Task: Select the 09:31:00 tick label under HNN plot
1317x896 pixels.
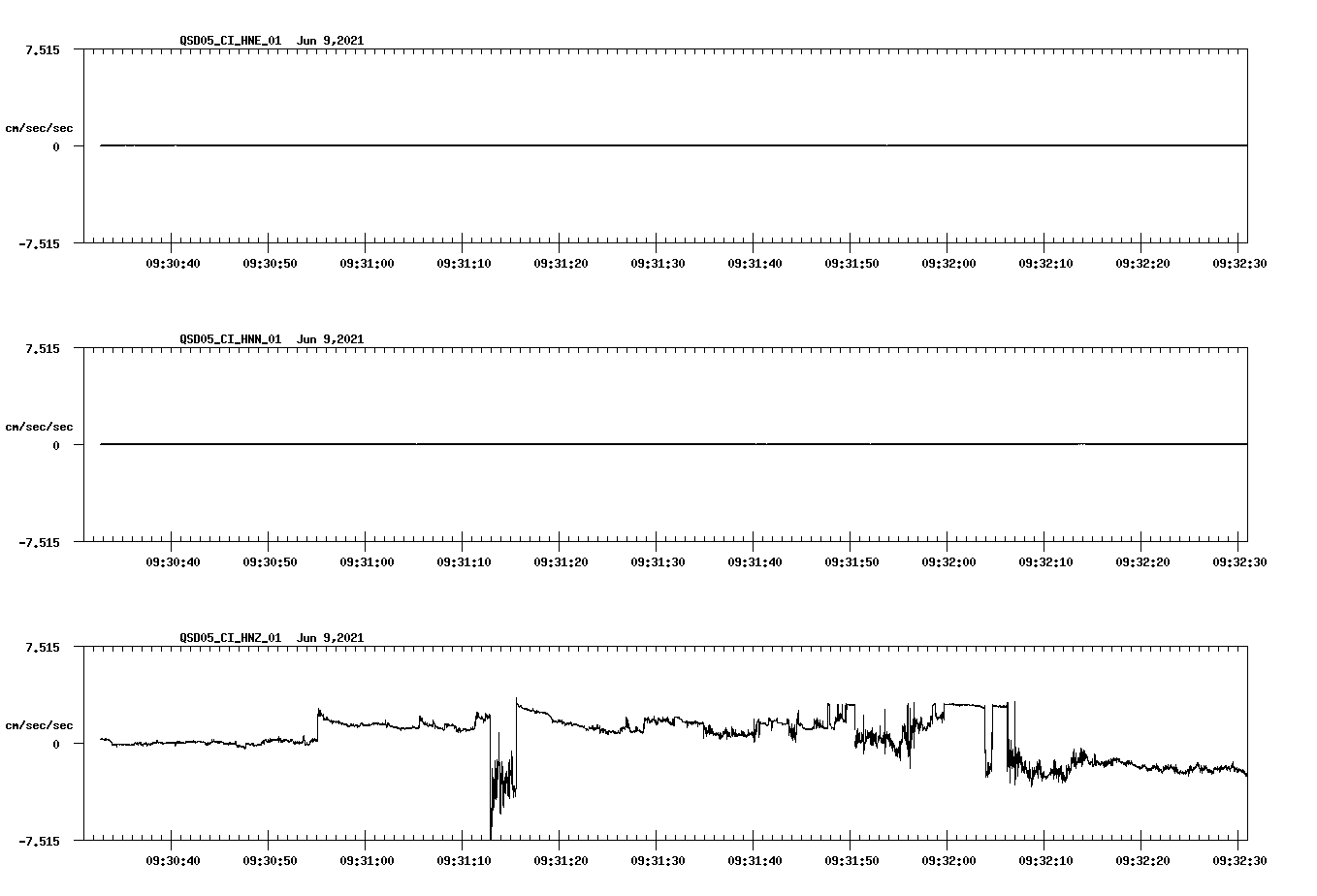Action: coord(367,561)
